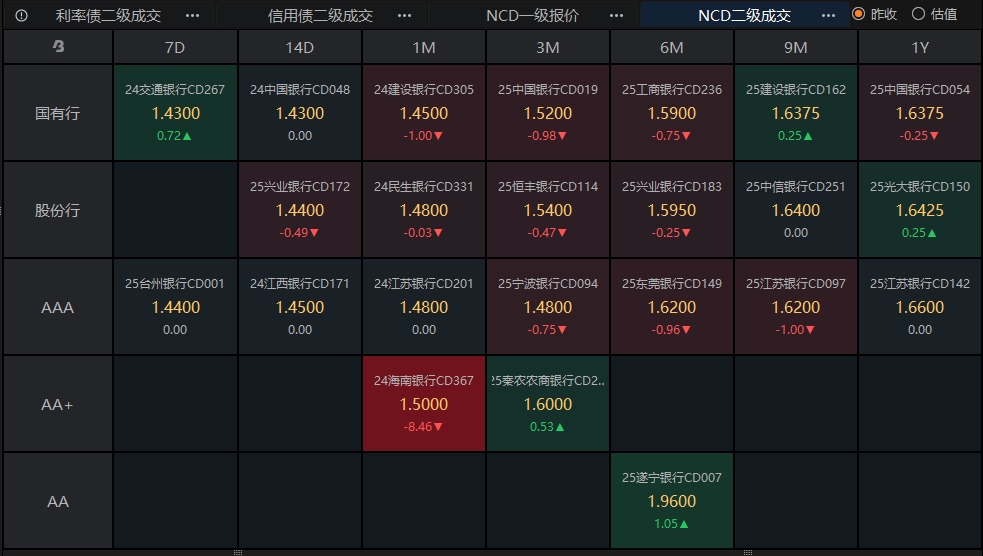
Task: Open 24江西银行CD171 cell
Action: [x=300, y=307]
